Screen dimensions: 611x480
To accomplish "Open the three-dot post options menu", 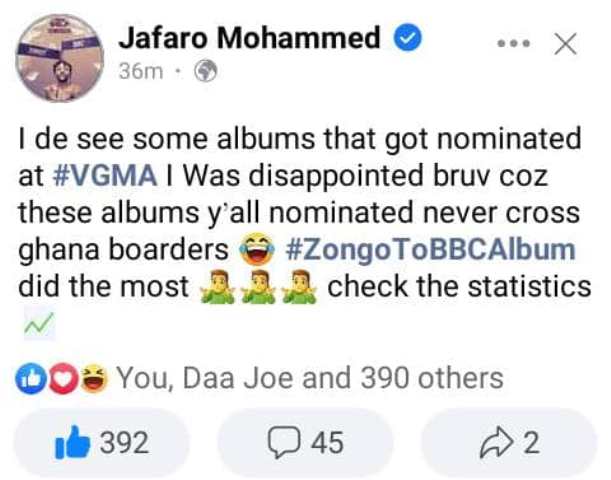I will (x=513, y=44).
